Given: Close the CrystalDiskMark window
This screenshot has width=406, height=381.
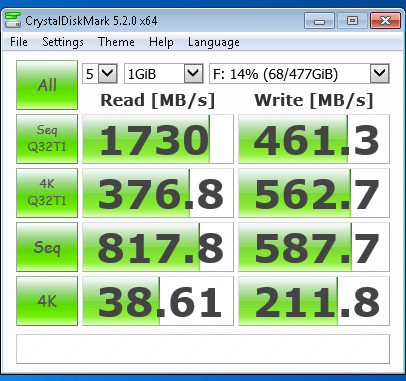Looking at the screenshot, I should 385,21.
